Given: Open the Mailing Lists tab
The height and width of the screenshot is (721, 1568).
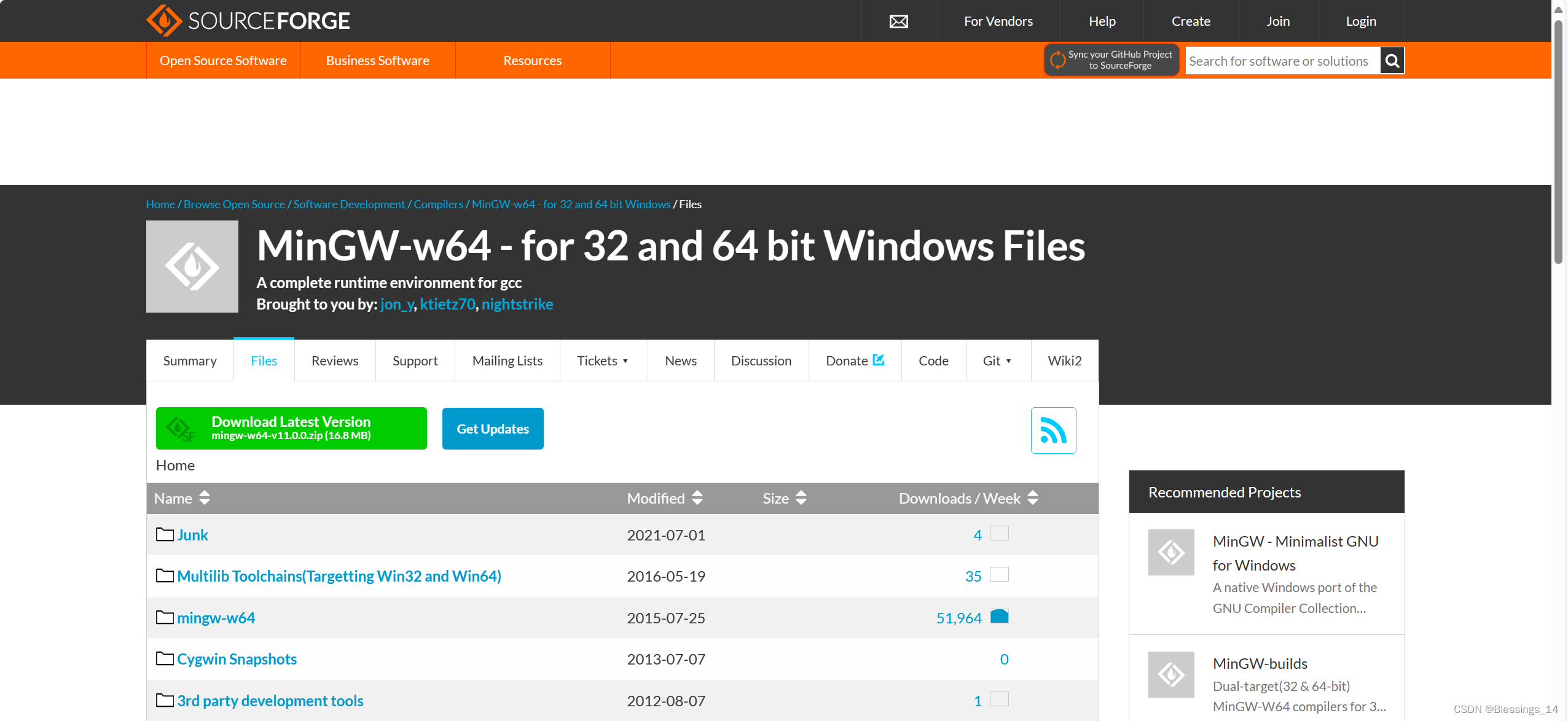Looking at the screenshot, I should point(507,360).
